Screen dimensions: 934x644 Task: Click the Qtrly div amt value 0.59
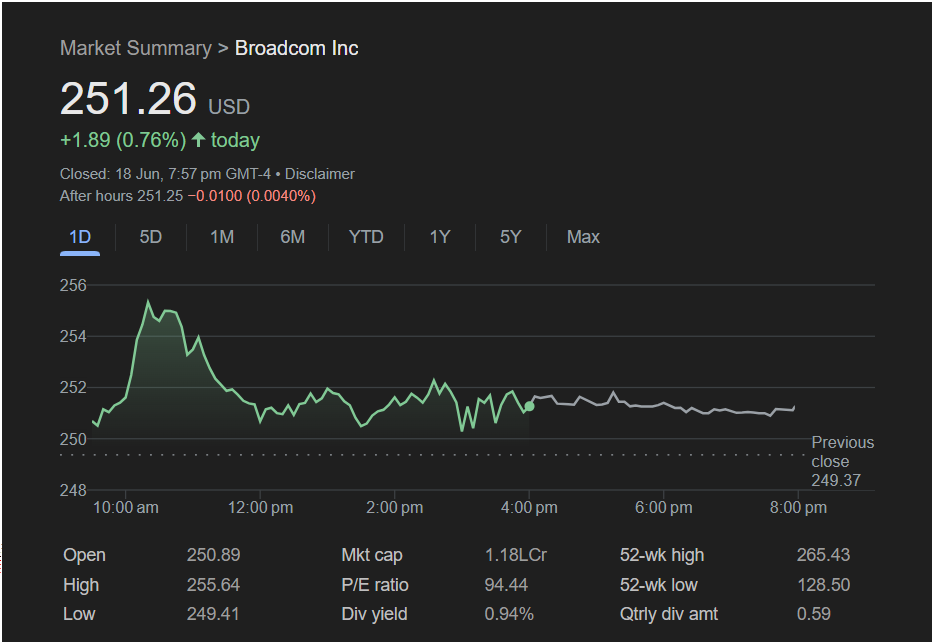814,614
